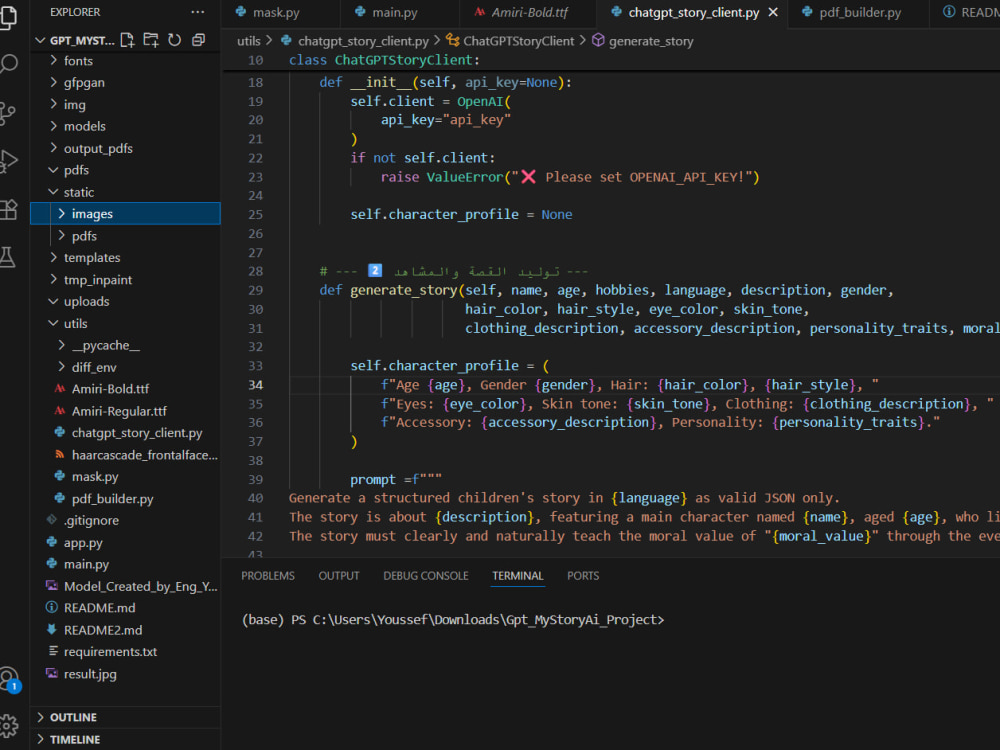This screenshot has height=750, width=1000.
Task: Open the OUTPUT panel tab
Action: 339,576
